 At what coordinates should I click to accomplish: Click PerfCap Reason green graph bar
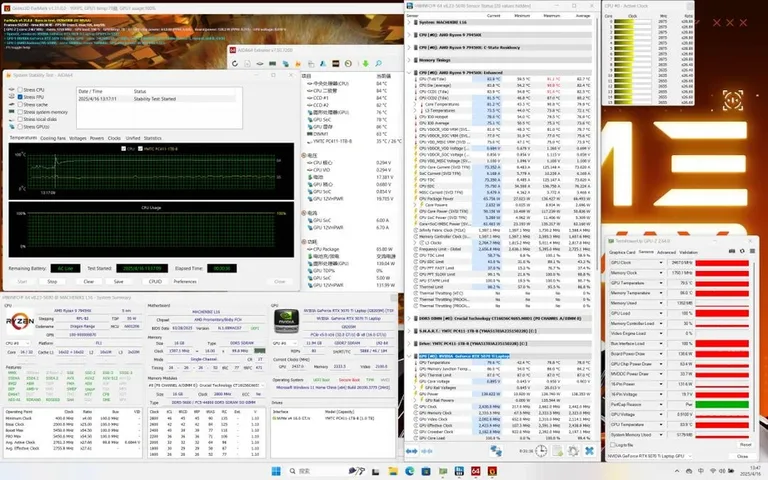(x=722, y=404)
